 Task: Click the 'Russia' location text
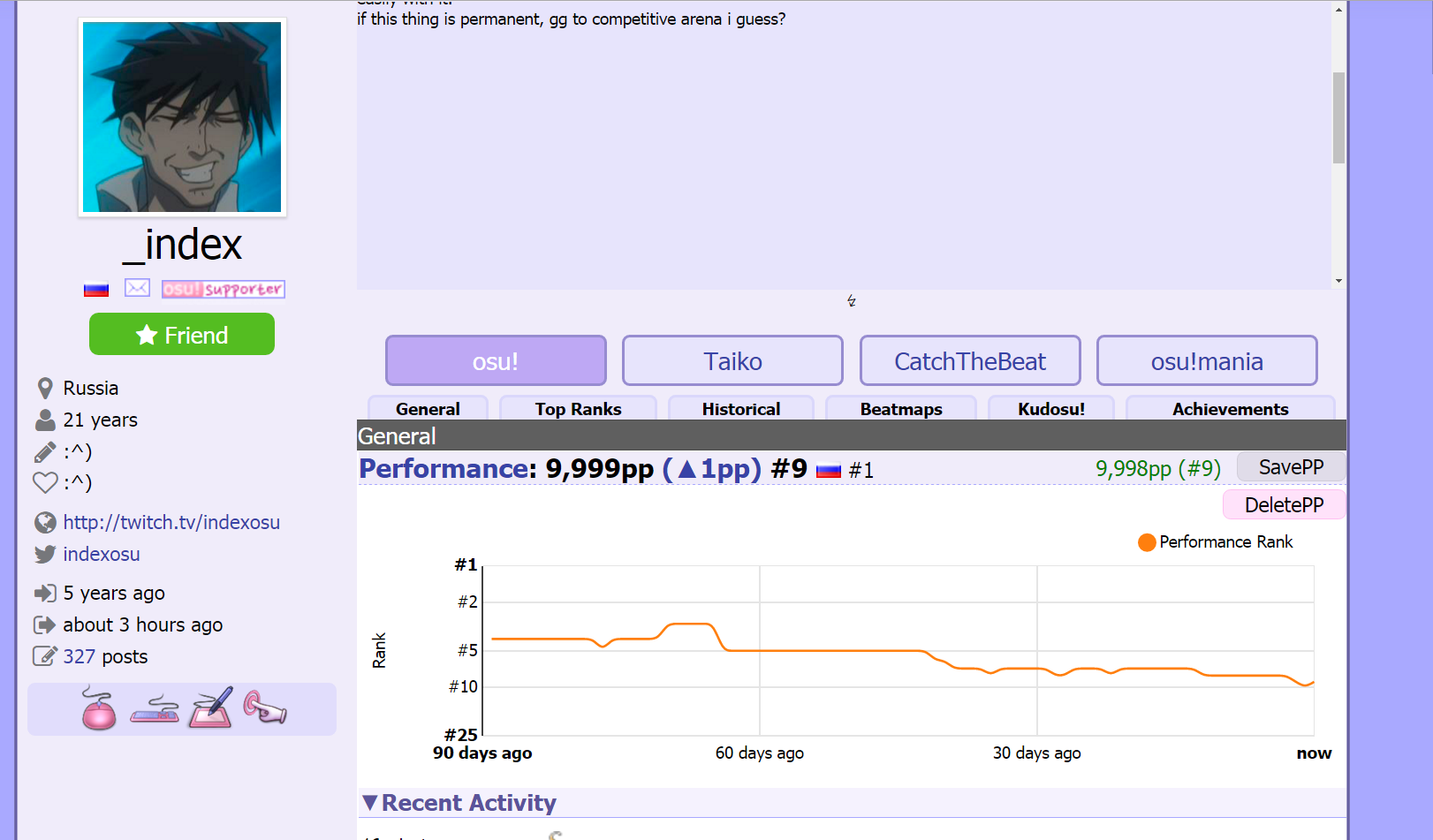91,389
